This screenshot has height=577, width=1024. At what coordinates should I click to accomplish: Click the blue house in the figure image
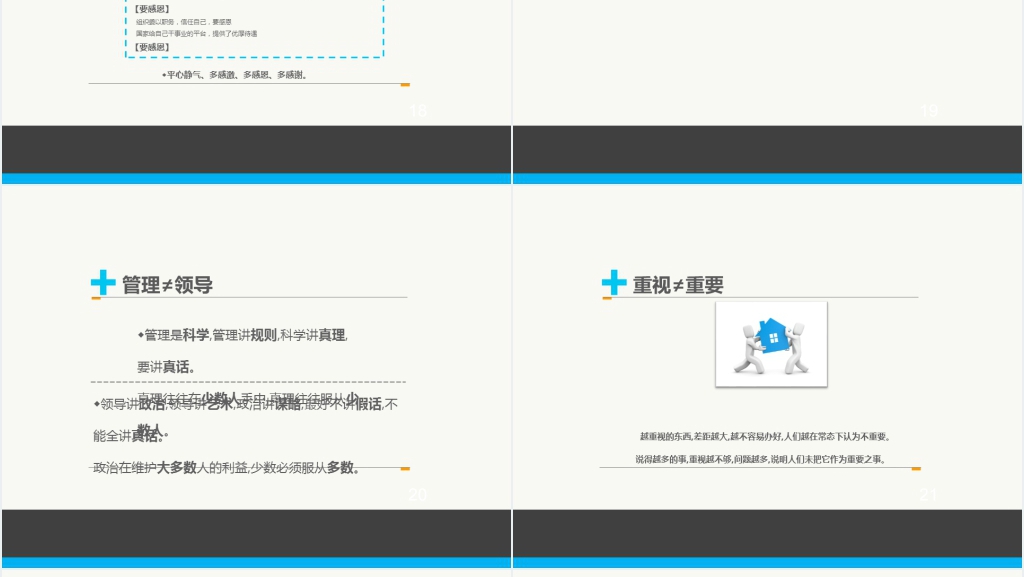[x=771, y=339]
